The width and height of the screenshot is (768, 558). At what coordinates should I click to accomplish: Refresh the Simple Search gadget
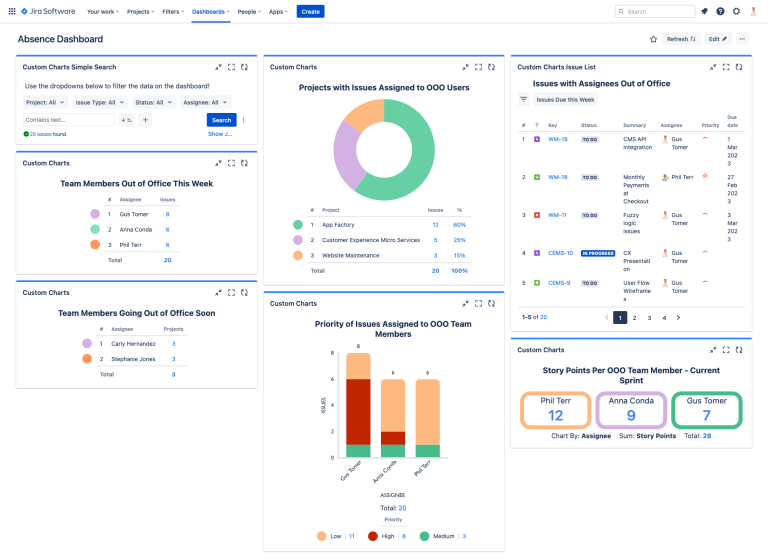(244, 67)
